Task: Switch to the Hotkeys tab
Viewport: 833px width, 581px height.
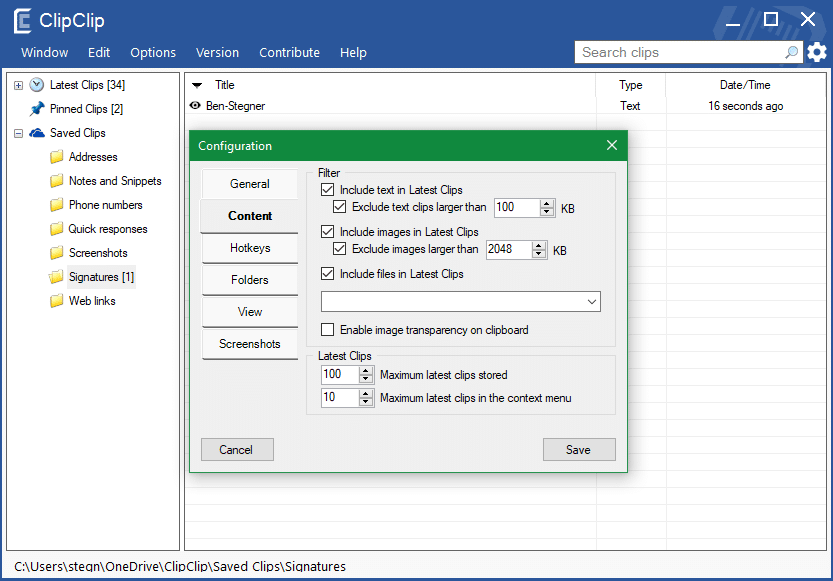Action: pos(250,248)
